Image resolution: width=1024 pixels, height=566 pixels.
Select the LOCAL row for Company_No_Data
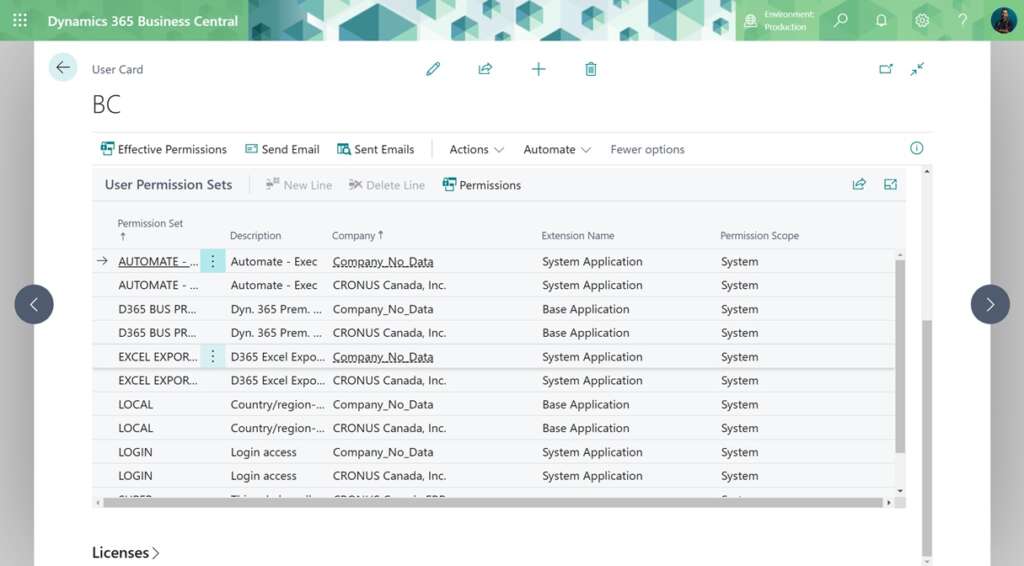tap(494, 404)
